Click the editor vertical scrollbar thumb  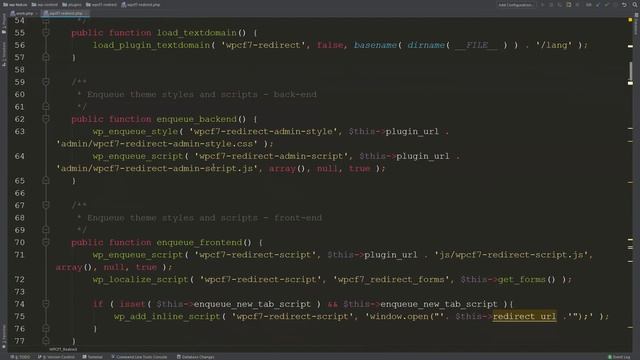point(630,72)
